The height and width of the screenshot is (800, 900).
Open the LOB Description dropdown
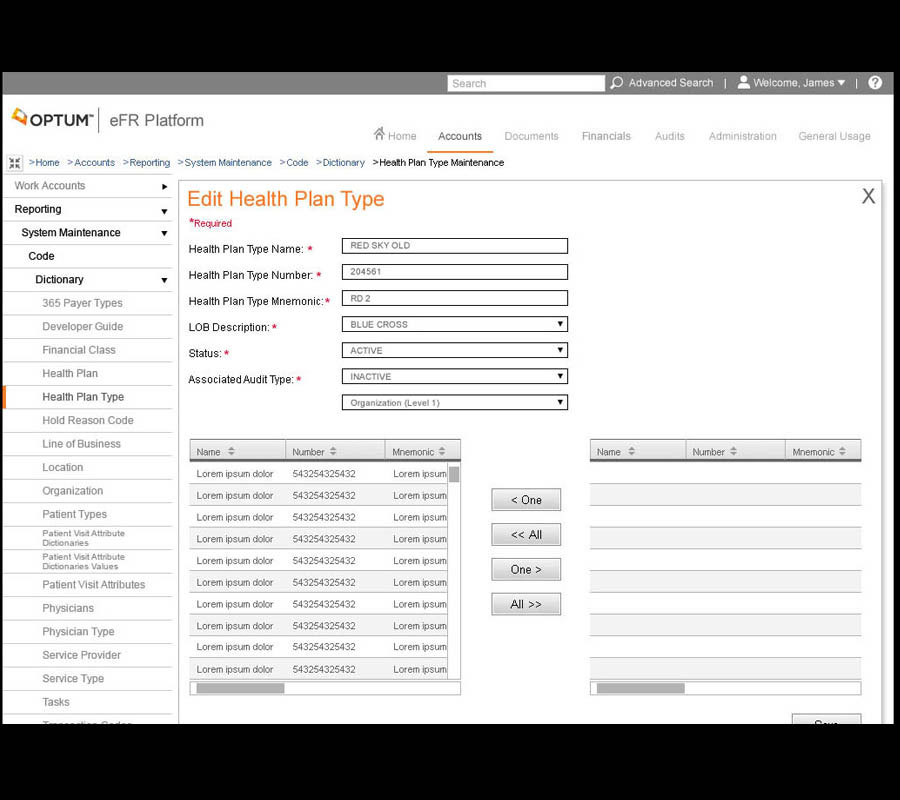(560, 324)
